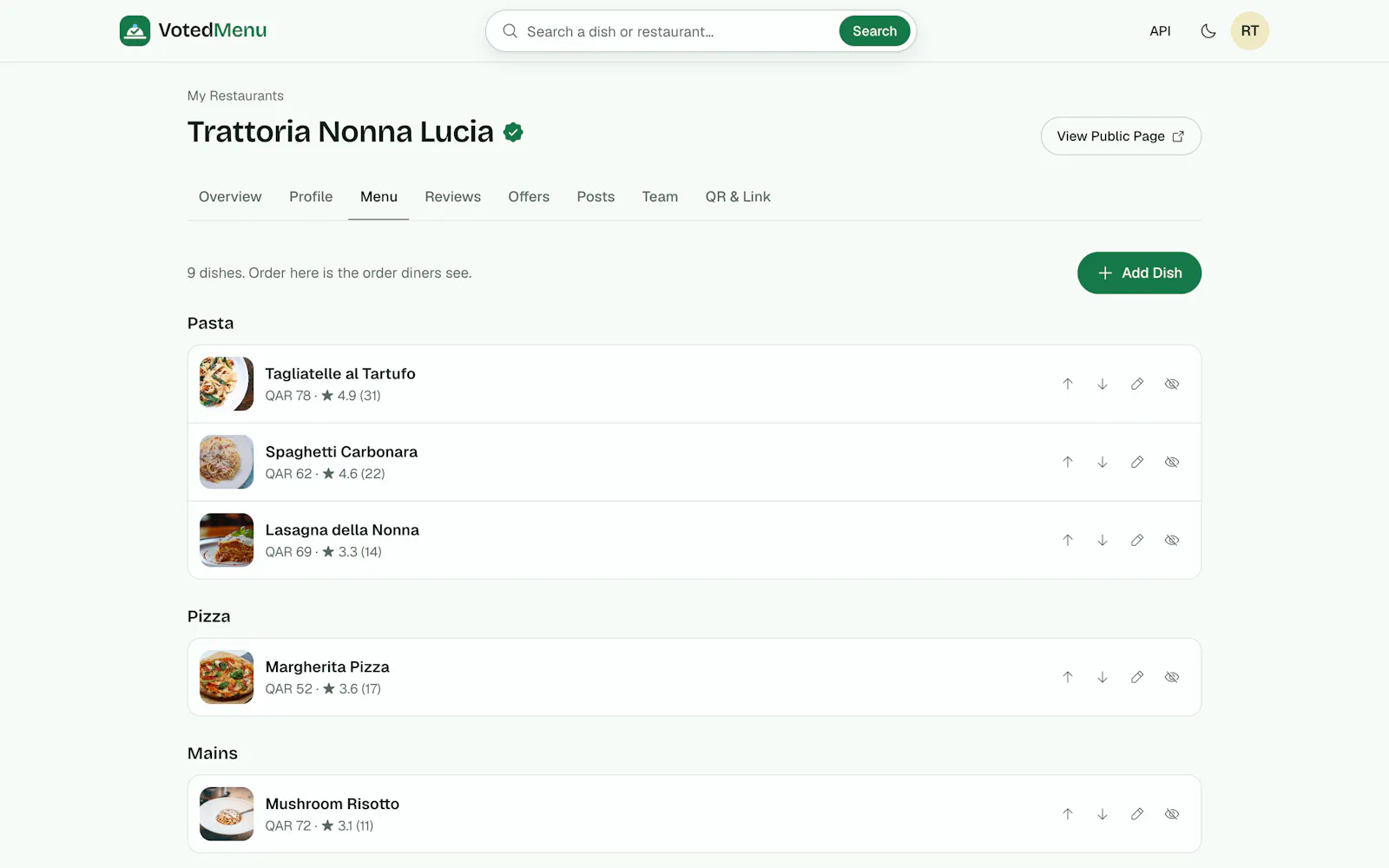Click the Mains section heading

tap(213, 753)
